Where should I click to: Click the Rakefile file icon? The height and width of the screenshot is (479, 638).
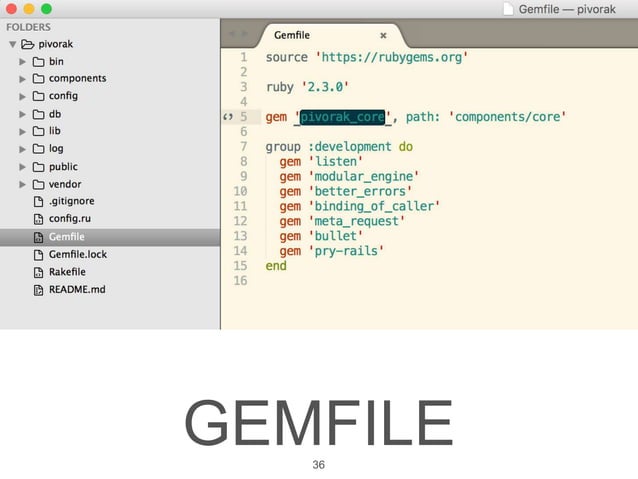[x=38, y=272]
